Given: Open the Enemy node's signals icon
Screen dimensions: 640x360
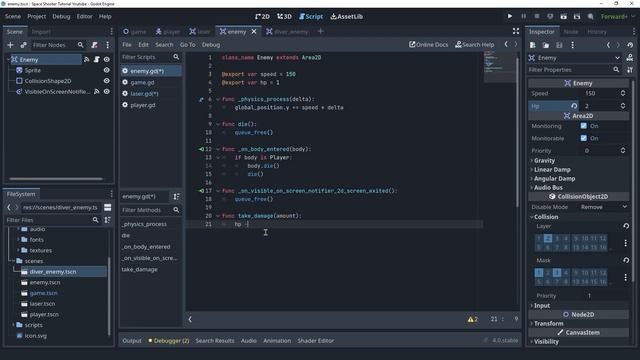Looking at the screenshot, I should pos(87,60).
